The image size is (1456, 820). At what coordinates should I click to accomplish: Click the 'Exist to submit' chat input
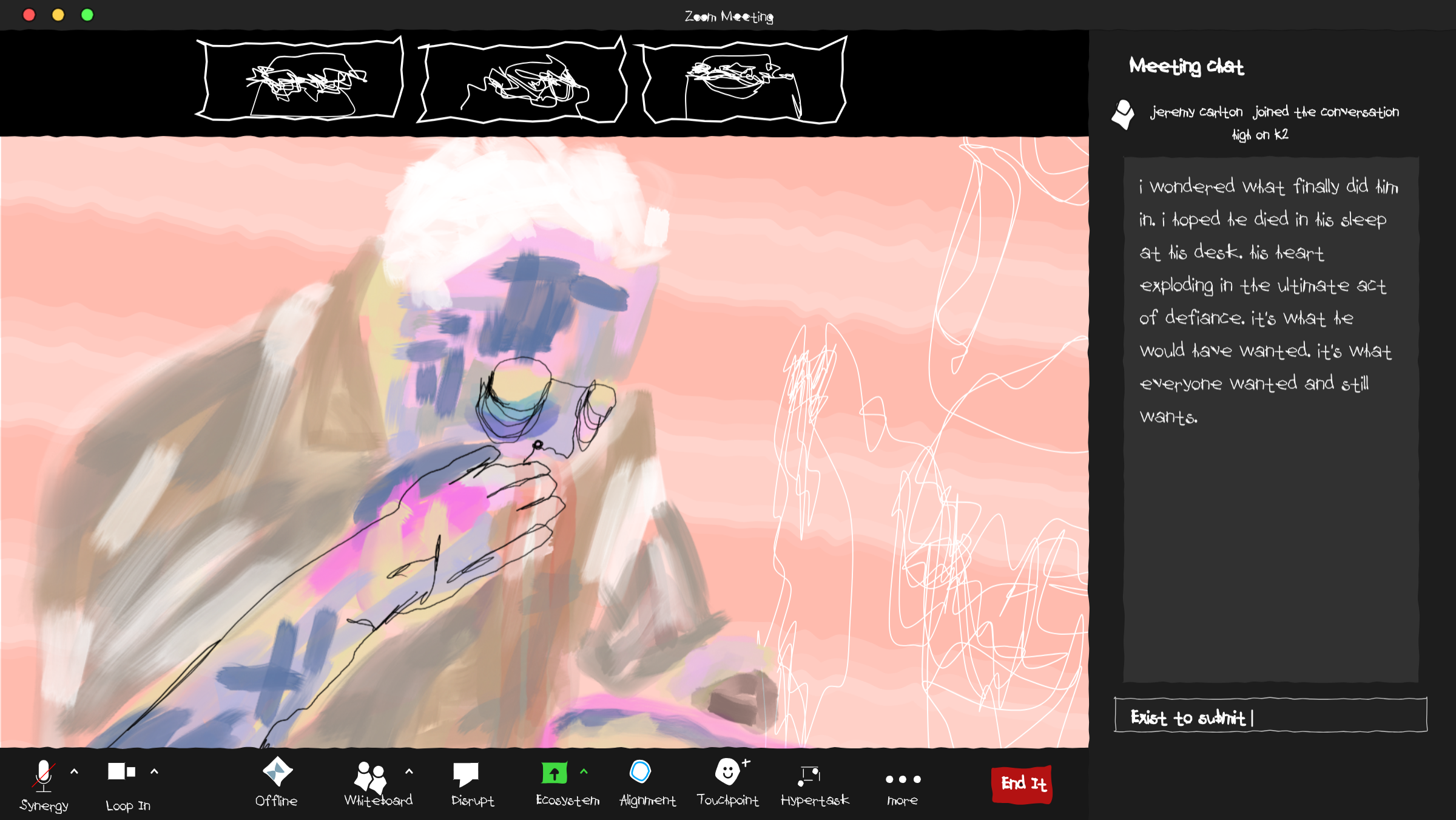1270,716
